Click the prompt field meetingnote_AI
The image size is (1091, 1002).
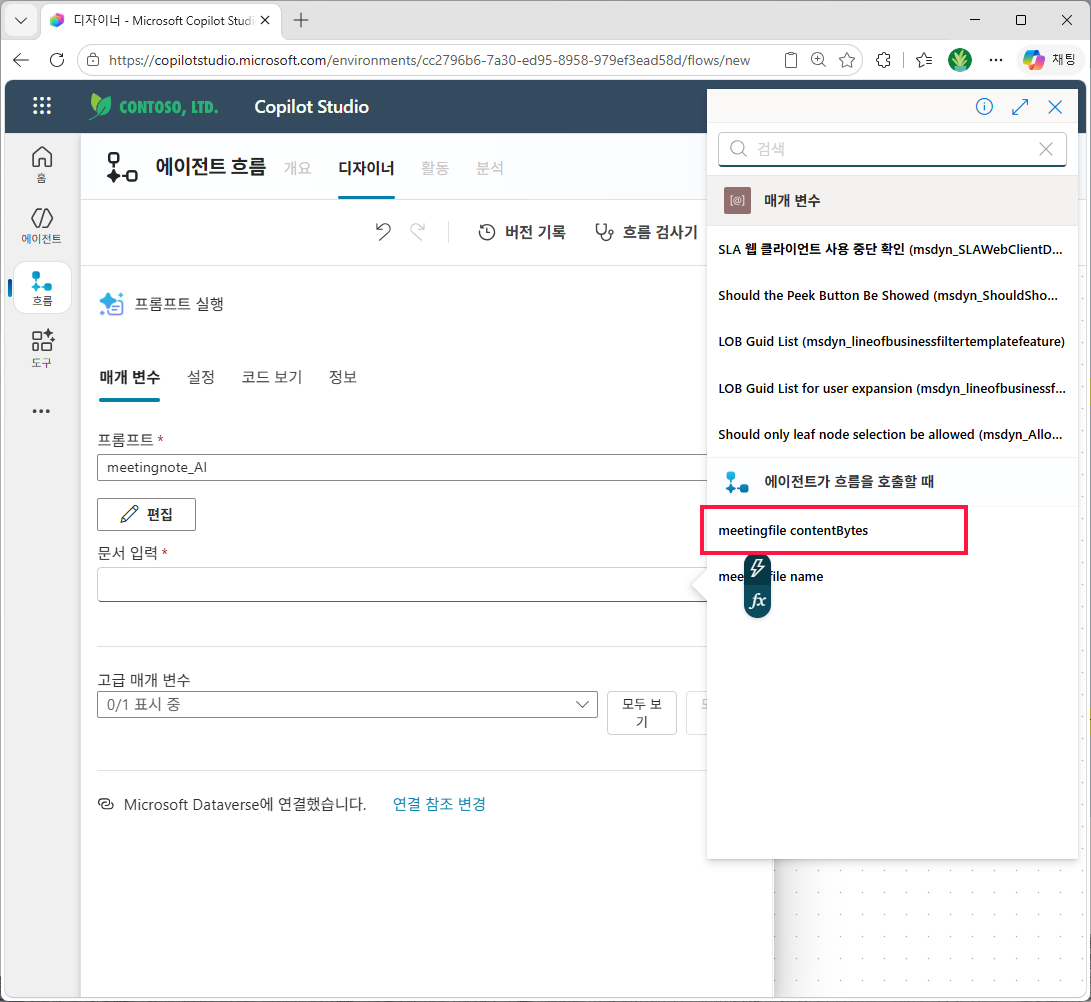(x=402, y=468)
